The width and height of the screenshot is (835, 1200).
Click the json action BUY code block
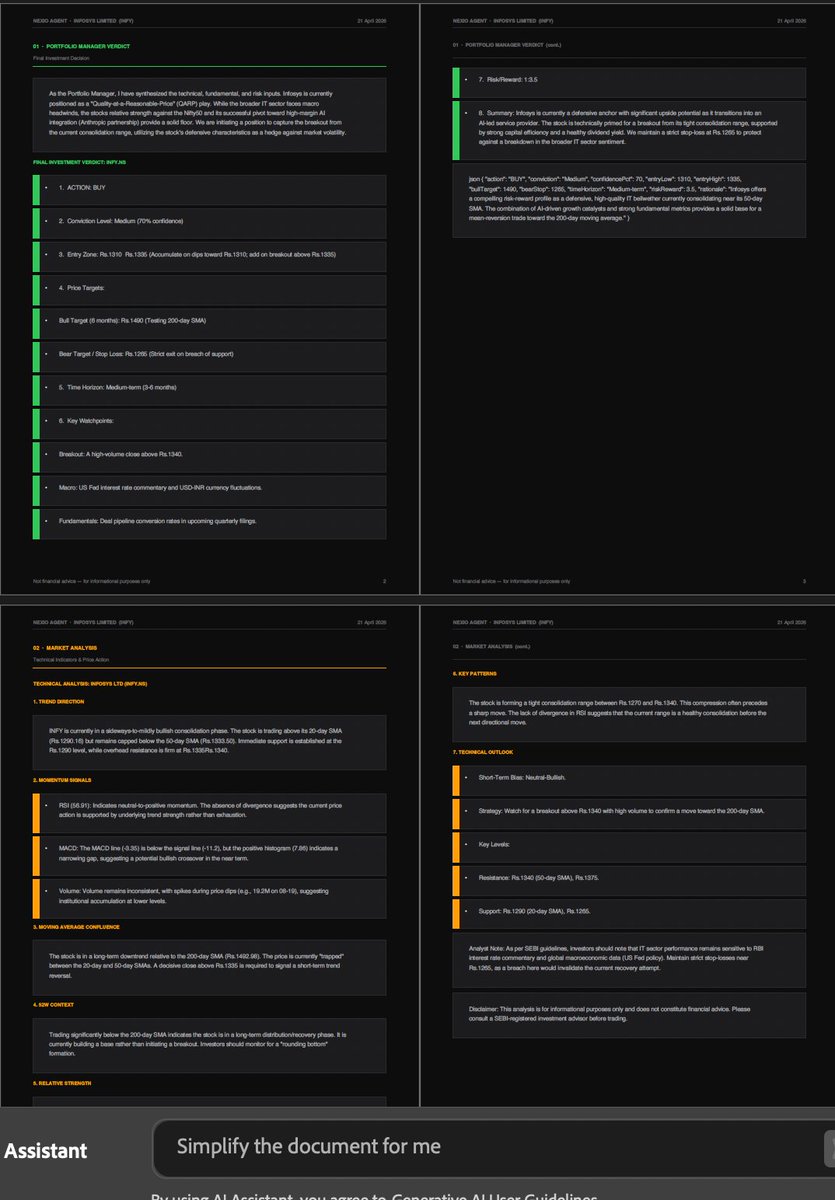[629, 201]
